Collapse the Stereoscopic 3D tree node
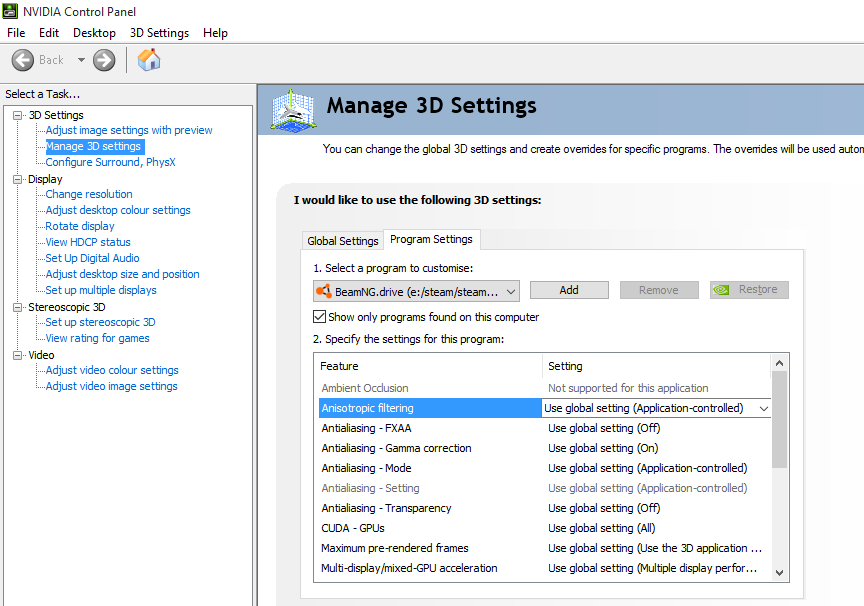This screenshot has height=606, width=864. [18, 307]
